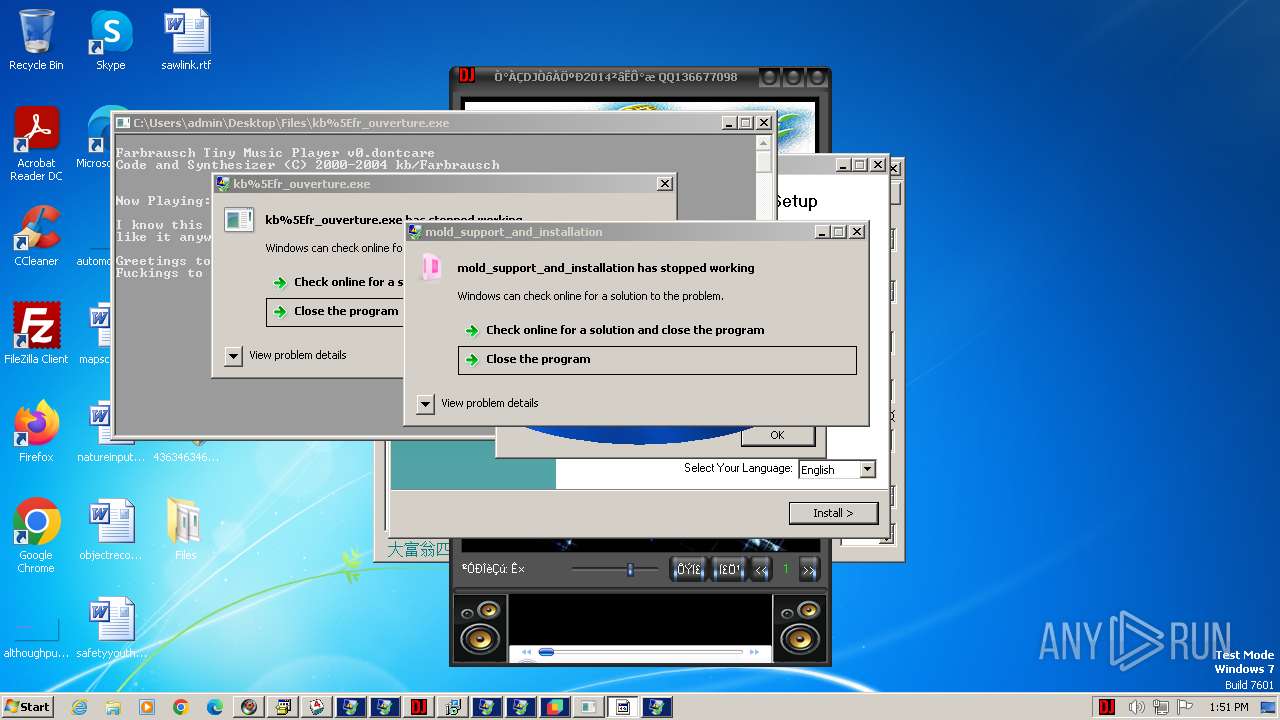The width and height of the screenshot is (1280, 720).
Task: Click the ÔŸÍ£ button in DJ player
Action: (x=688, y=569)
